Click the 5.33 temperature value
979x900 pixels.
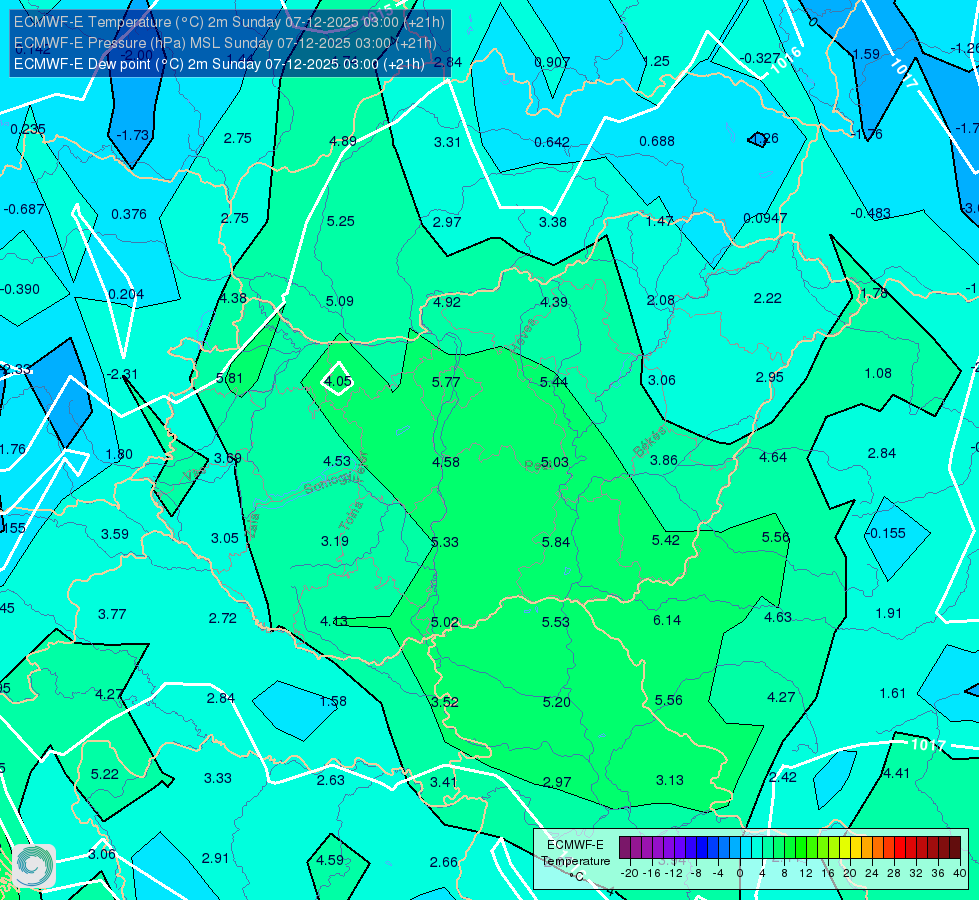[x=445, y=542]
